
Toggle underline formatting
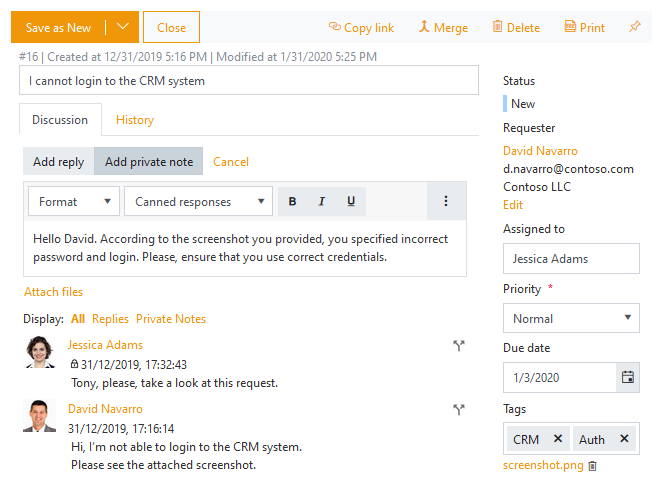point(351,201)
